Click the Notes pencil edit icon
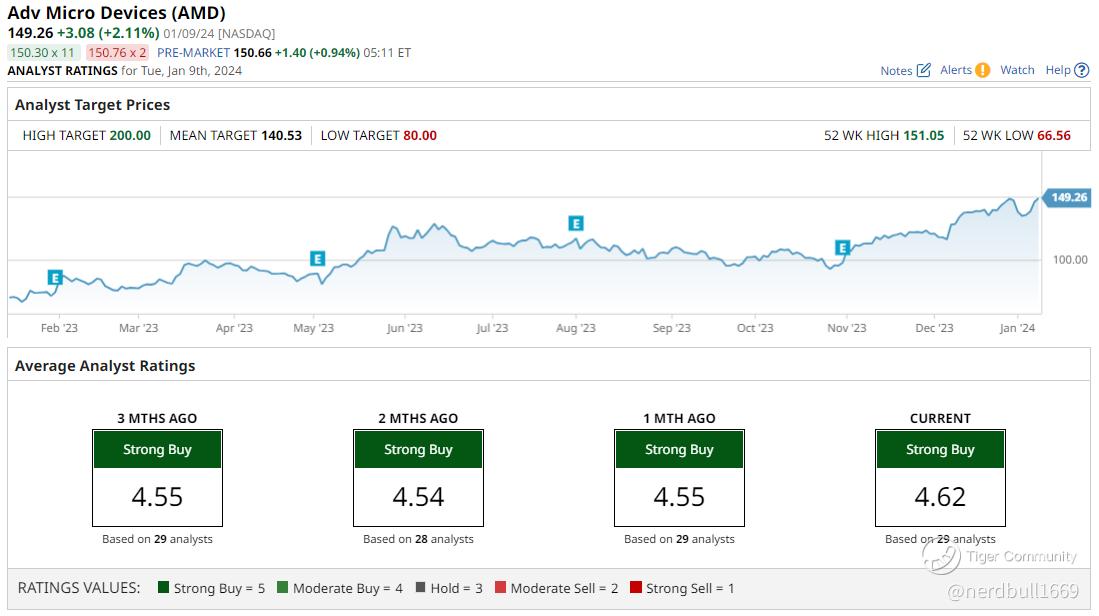The image size is (1099, 616). (923, 70)
